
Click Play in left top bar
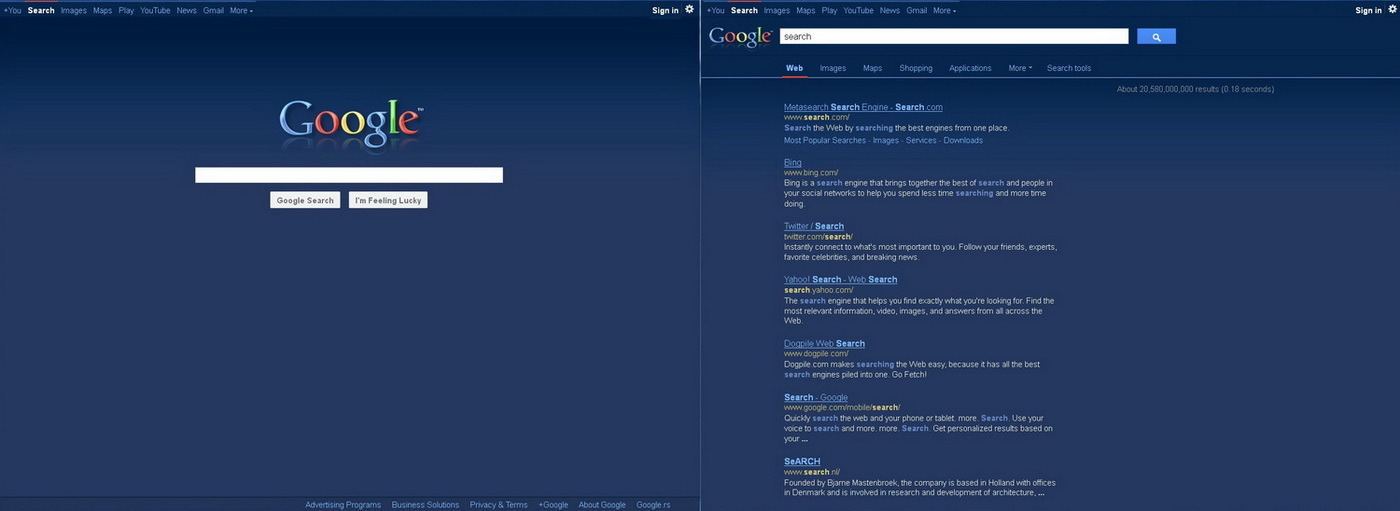click(126, 10)
